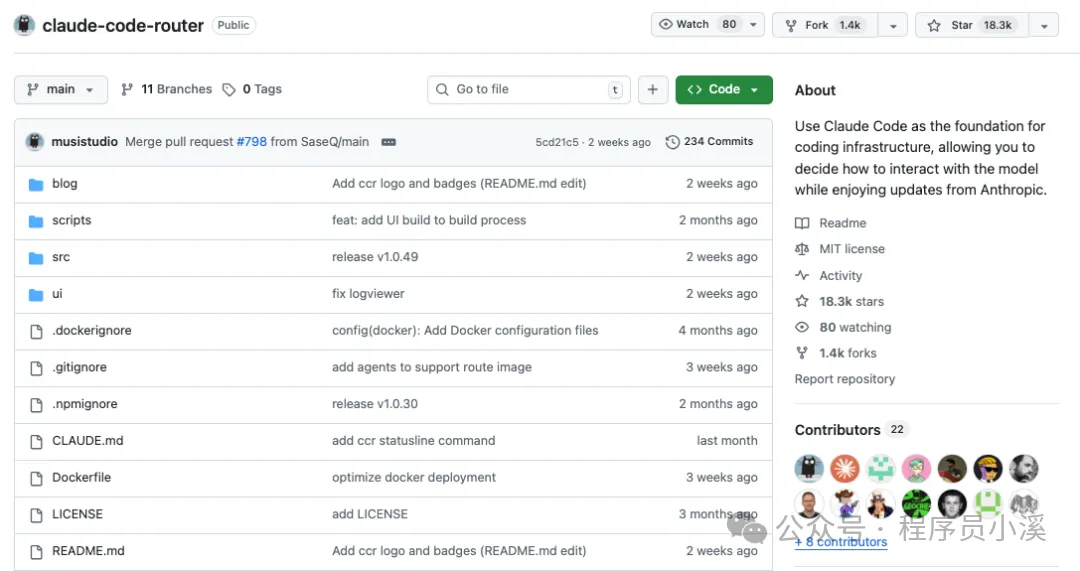This screenshot has height=571, width=1080.
Task: Open the LICENSE file
Action: coord(77,514)
